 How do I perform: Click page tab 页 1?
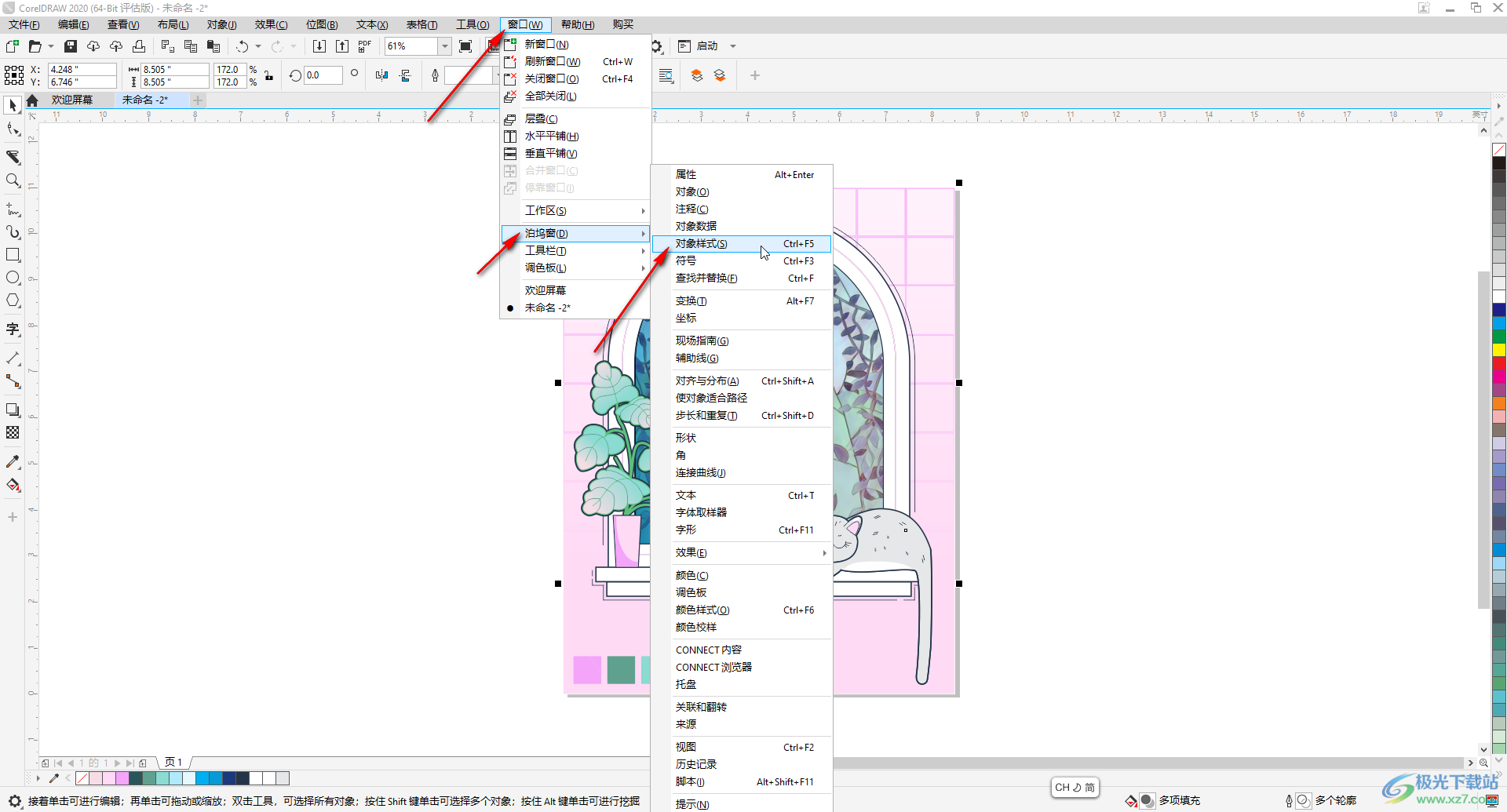point(174,763)
